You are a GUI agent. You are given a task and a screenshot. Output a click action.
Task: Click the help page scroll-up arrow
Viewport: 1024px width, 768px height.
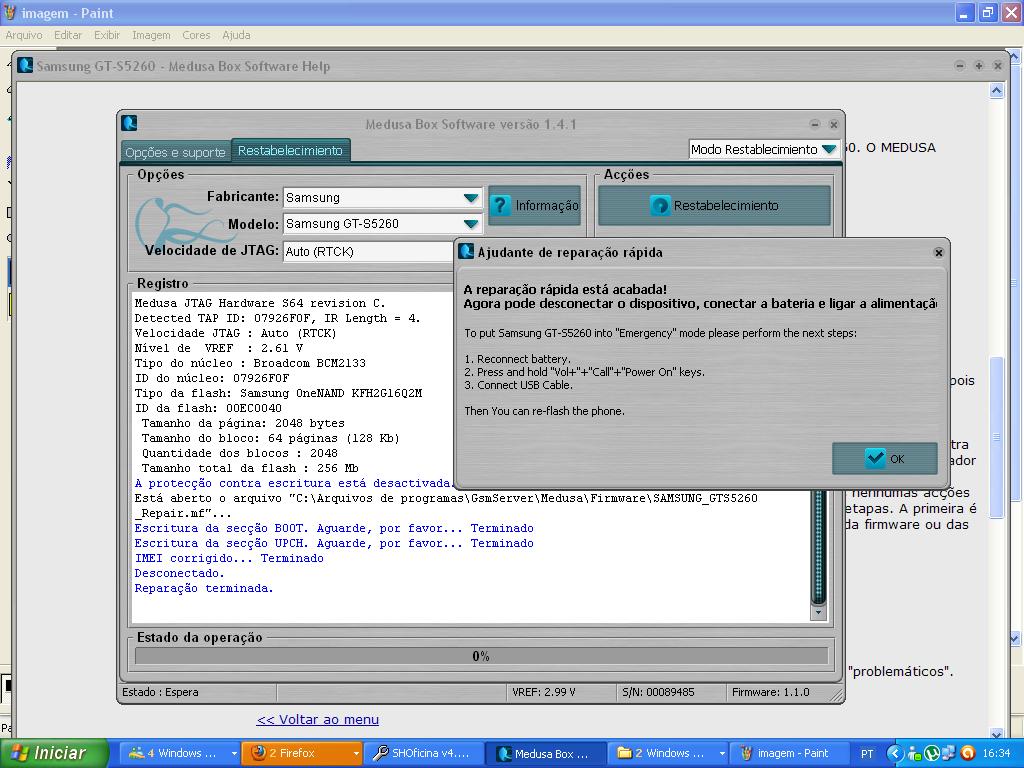[x=997, y=91]
